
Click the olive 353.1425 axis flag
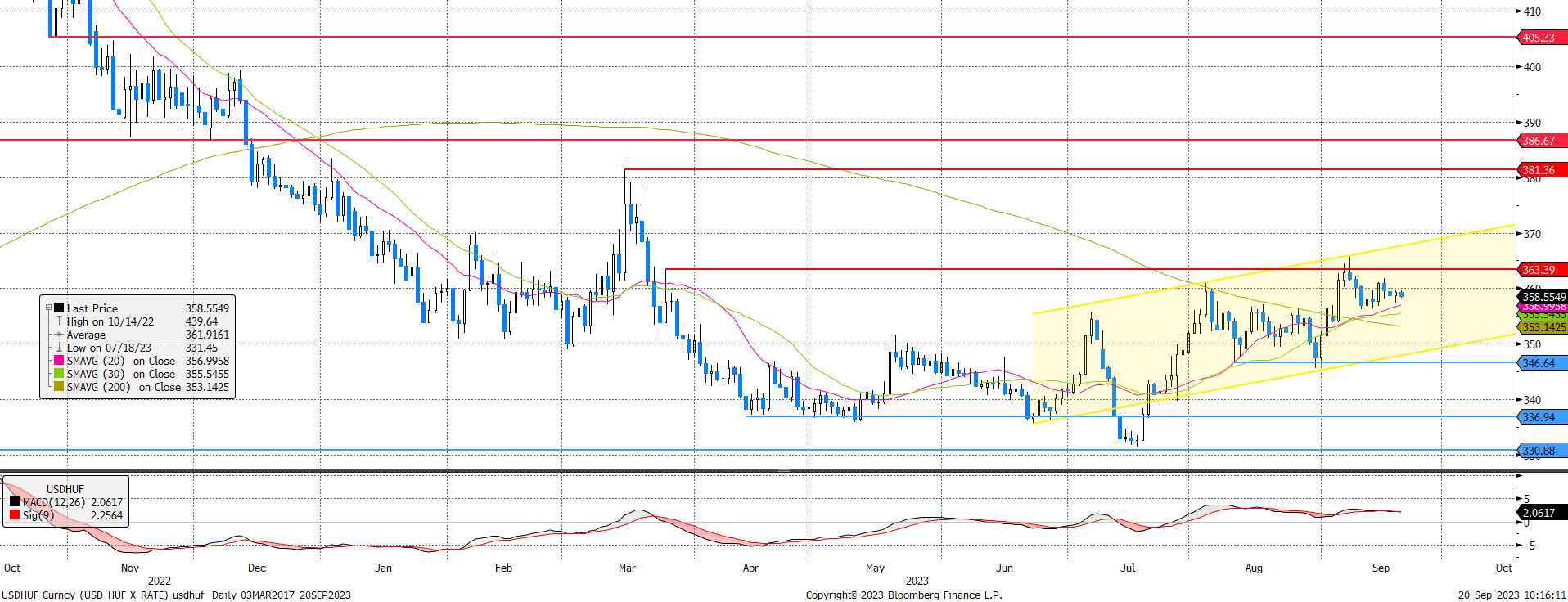click(x=1543, y=327)
